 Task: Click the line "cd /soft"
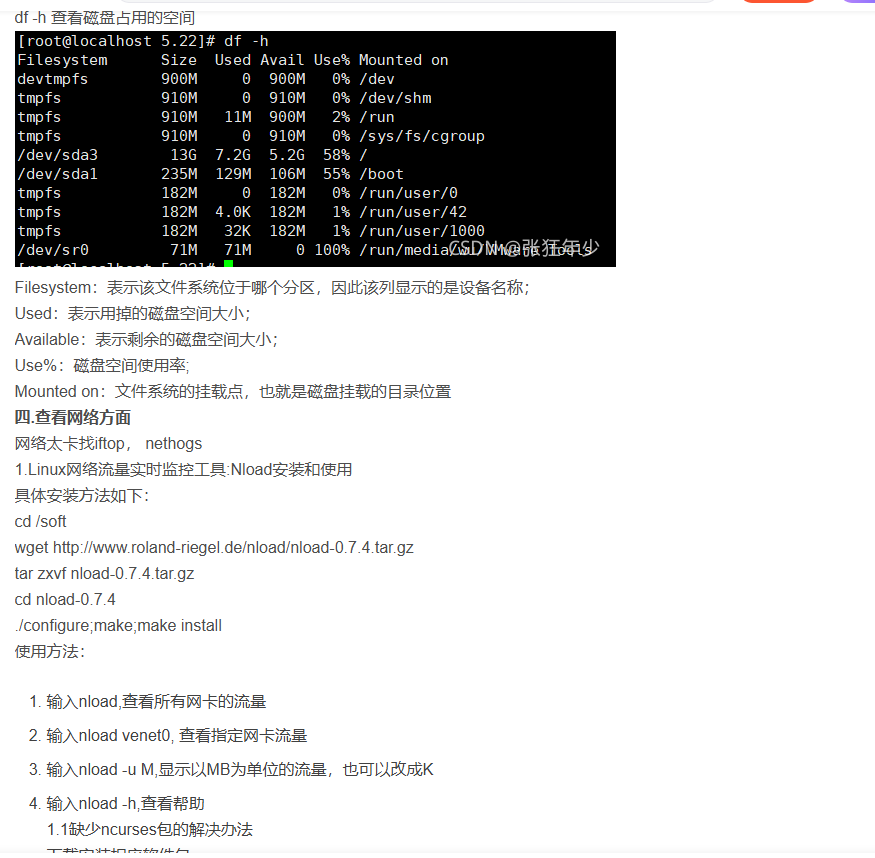[41, 522]
